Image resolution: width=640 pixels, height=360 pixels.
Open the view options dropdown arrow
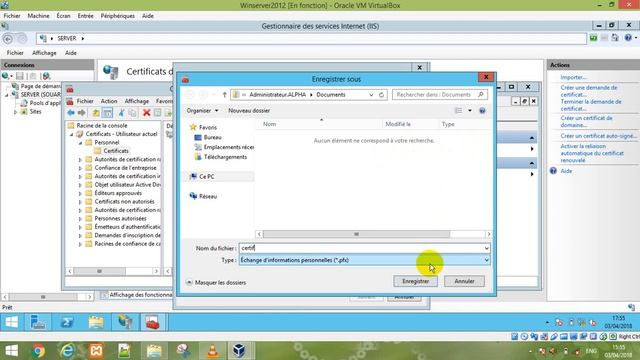(470, 111)
